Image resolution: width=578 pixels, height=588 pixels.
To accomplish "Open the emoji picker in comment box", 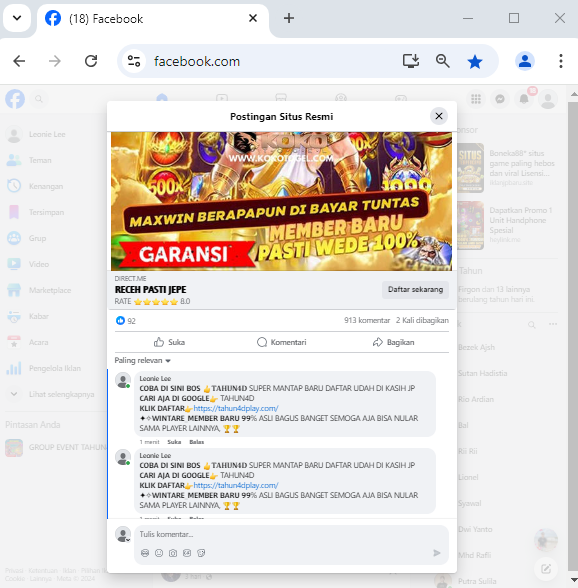I will click(159, 553).
